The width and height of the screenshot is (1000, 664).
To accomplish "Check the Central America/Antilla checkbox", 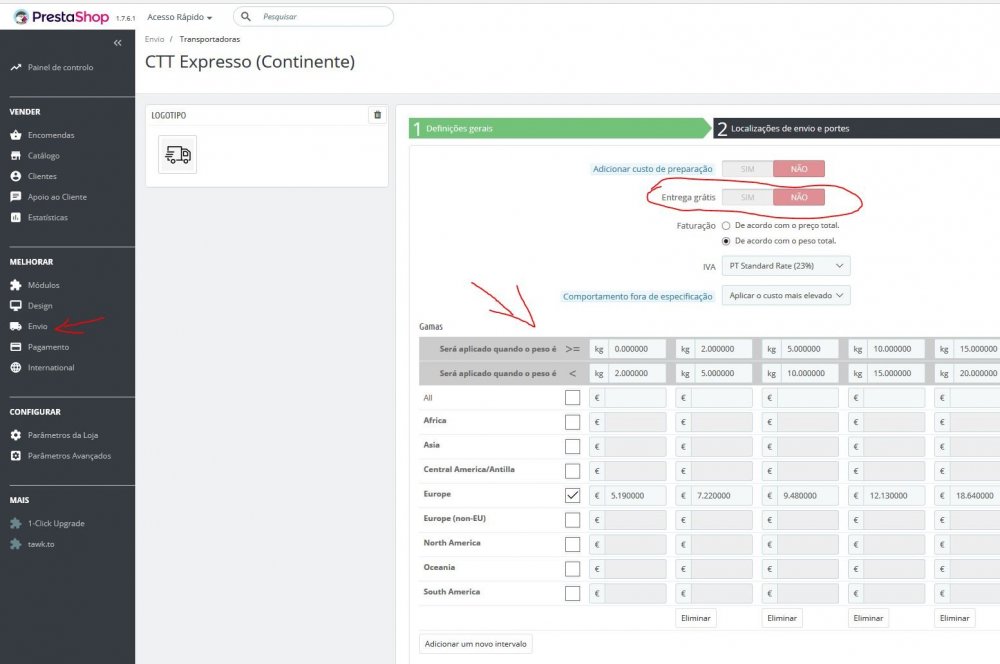I will click(573, 471).
